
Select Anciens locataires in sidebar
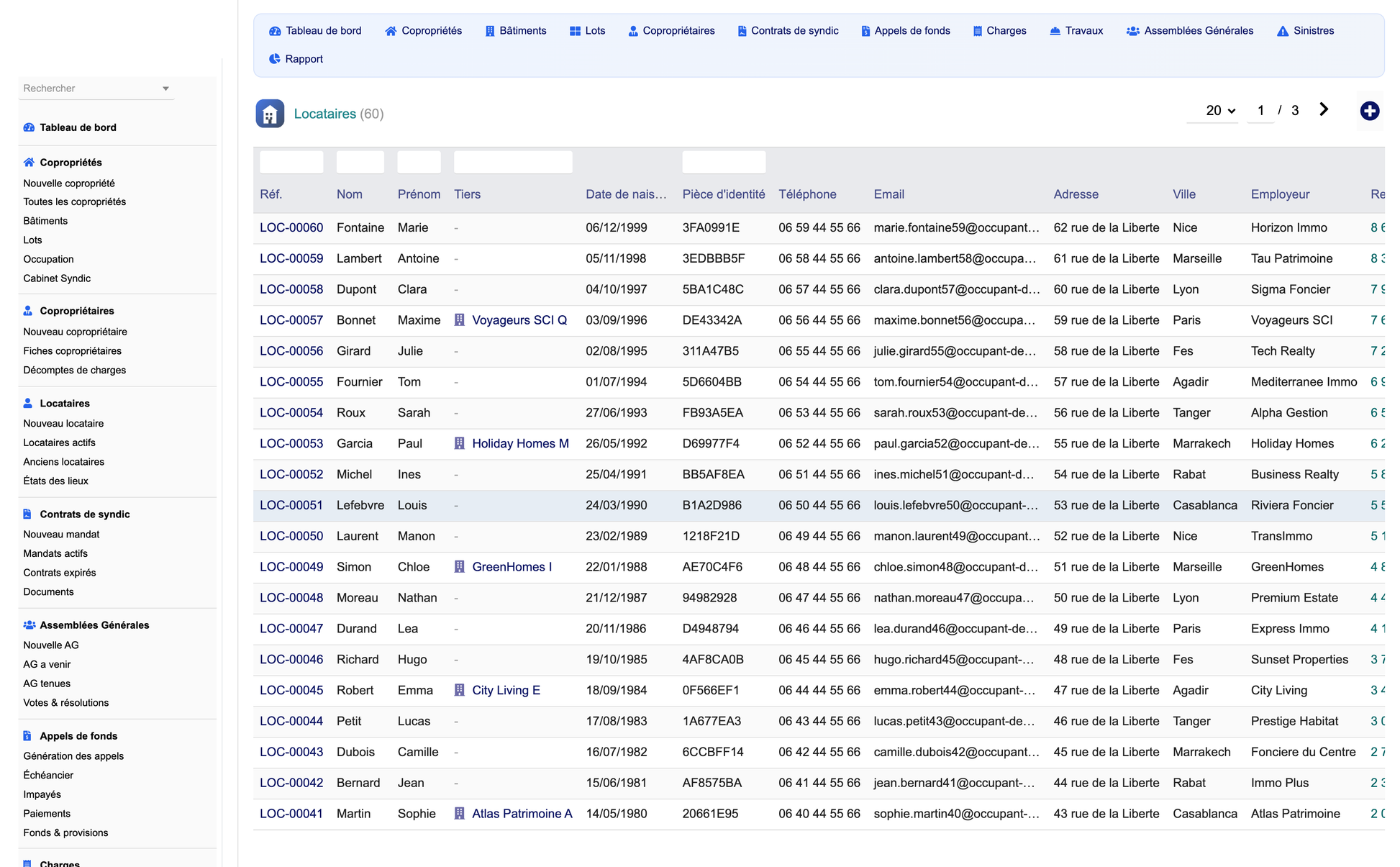63,462
